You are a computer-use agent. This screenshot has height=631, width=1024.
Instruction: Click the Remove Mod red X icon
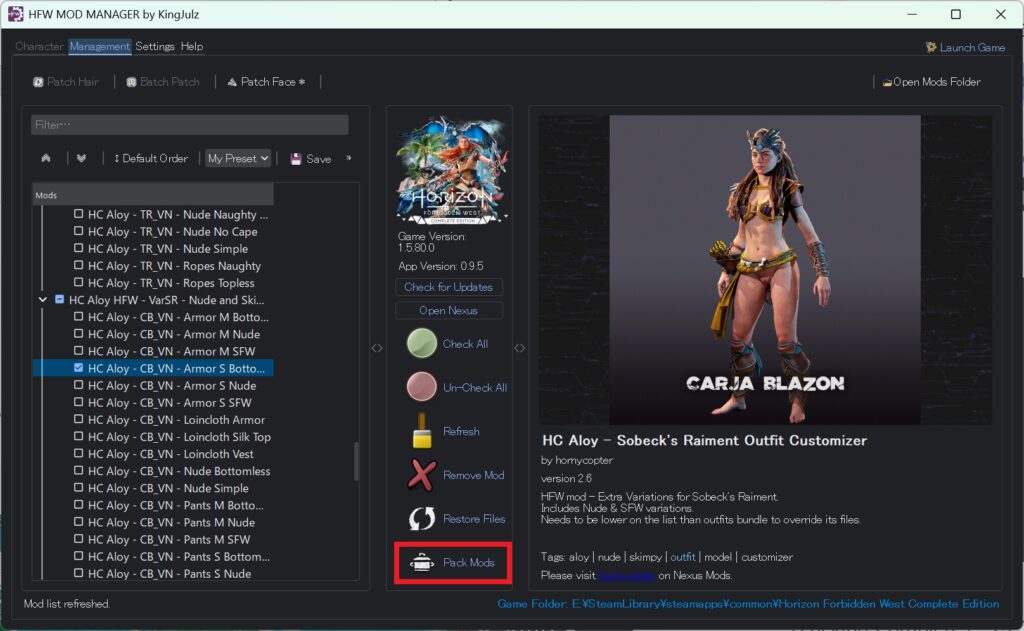tap(422, 475)
